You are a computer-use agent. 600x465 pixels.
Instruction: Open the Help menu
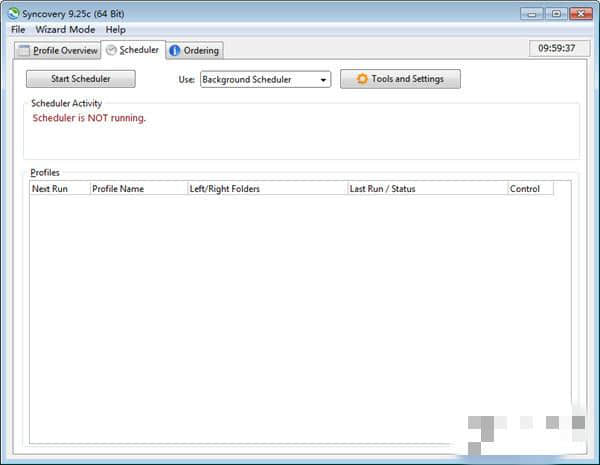coord(116,29)
